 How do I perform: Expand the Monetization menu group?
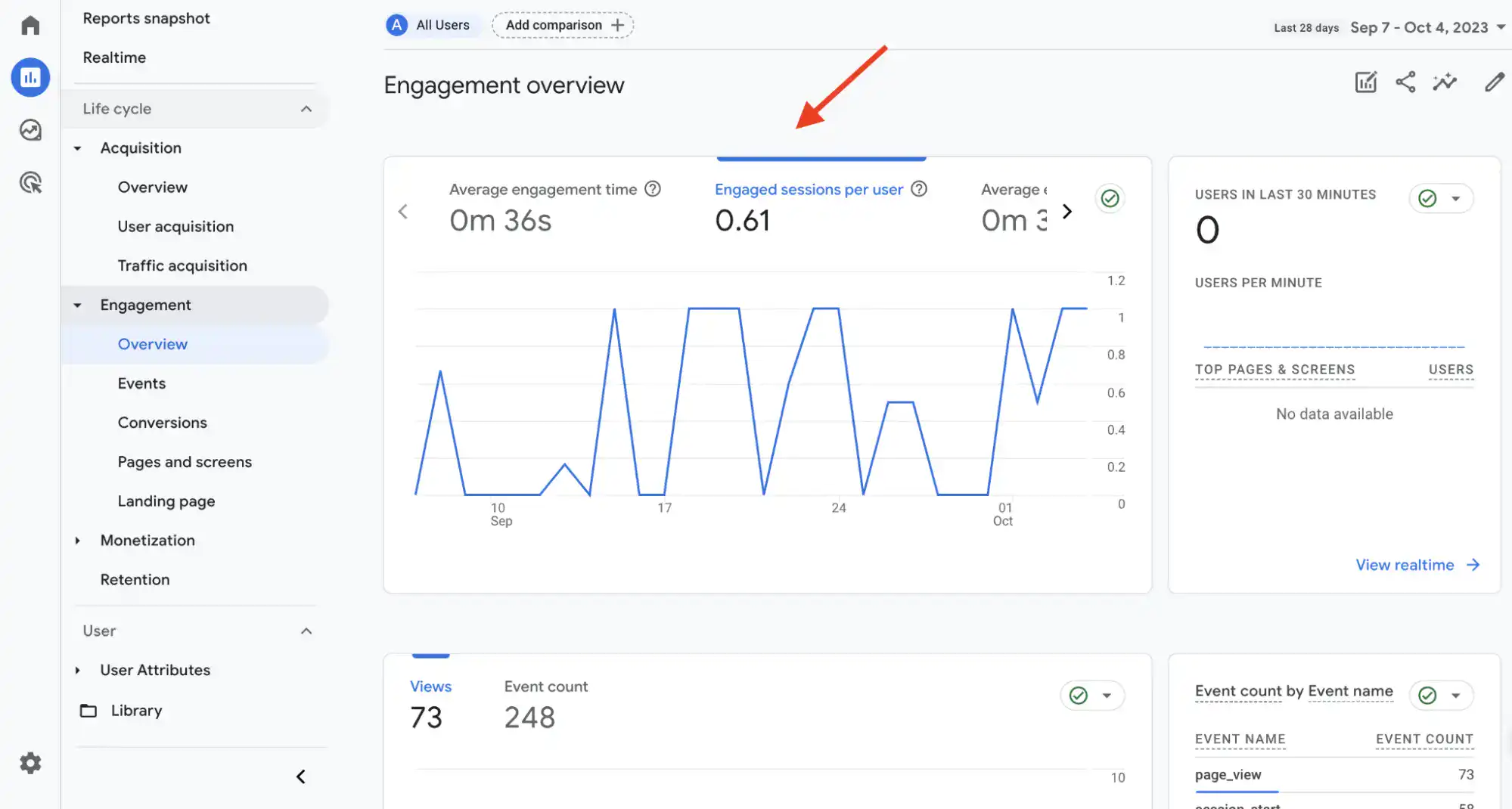[x=78, y=541]
